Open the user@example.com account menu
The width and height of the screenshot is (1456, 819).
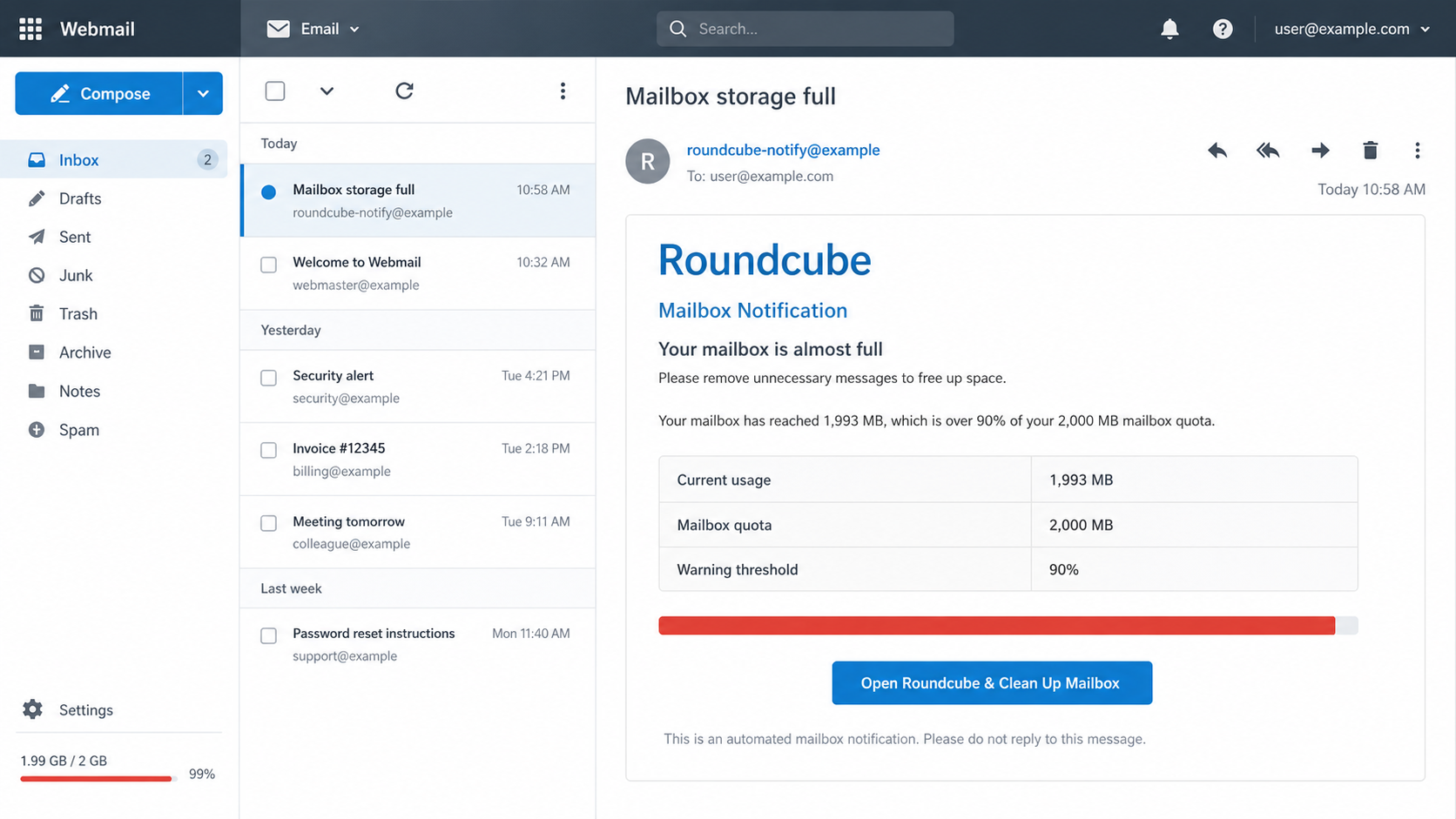[x=1352, y=29]
